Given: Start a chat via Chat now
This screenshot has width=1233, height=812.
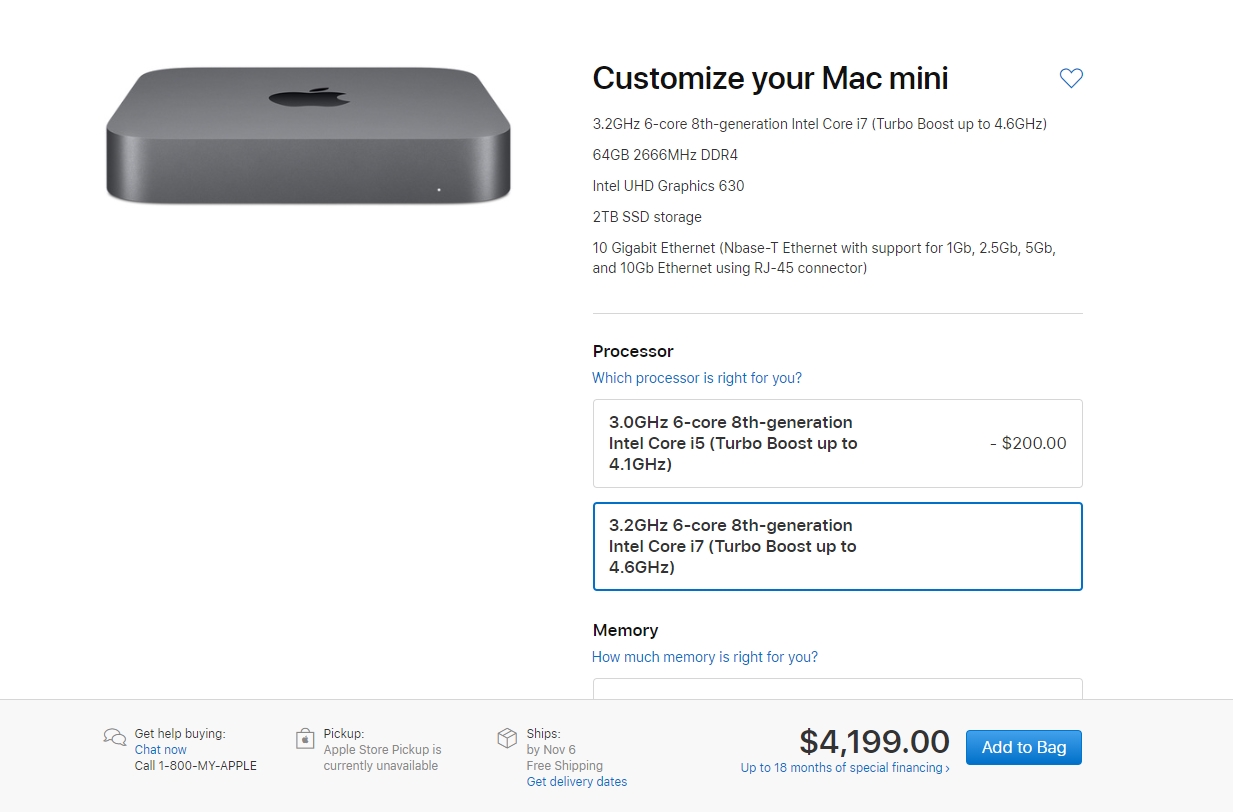Looking at the screenshot, I should [161, 750].
